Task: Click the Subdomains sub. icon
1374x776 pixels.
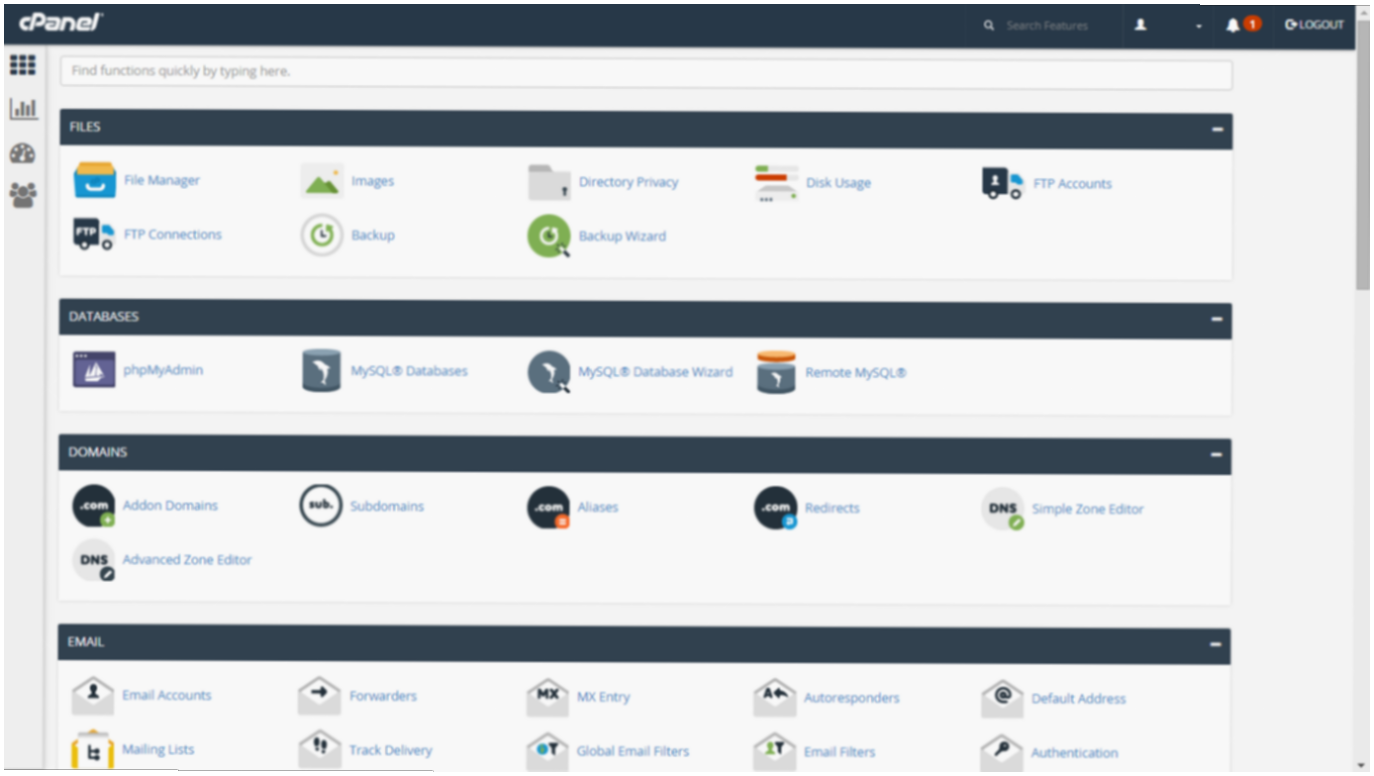Action: (x=321, y=506)
